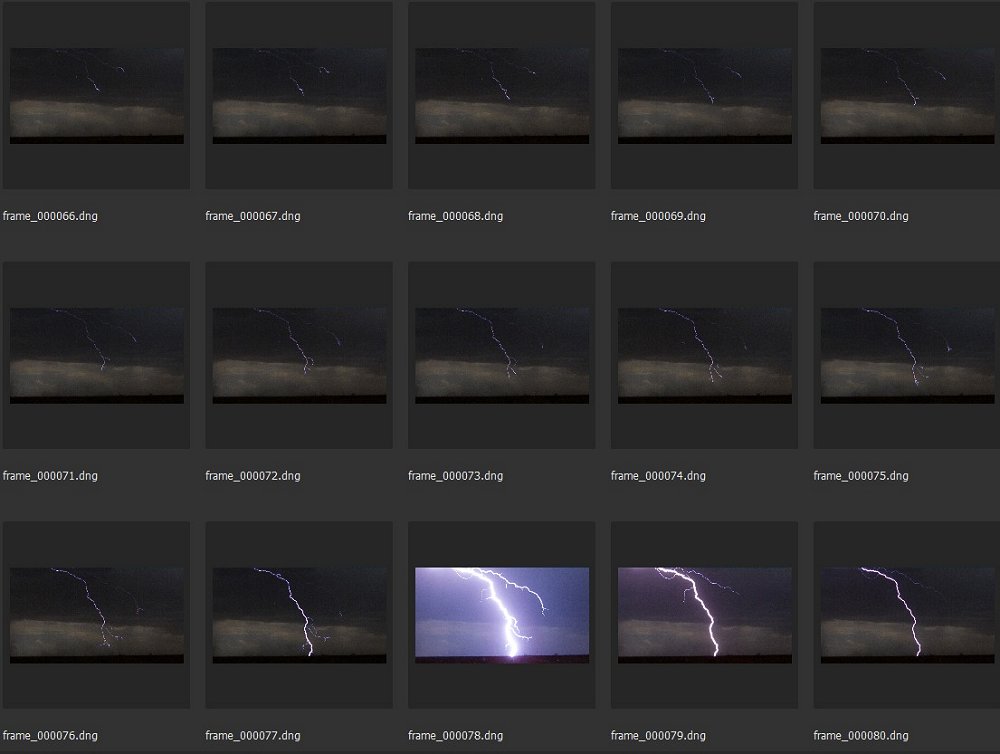Click the file name frame_000074.dng
Image resolution: width=1000 pixels, height=754 pixels.
pos(659,476)
